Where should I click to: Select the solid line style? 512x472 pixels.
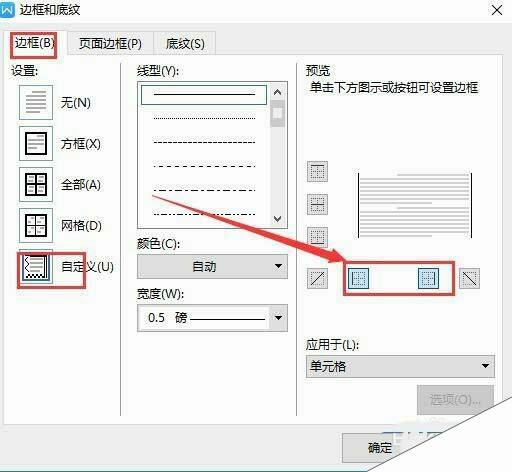(x=204, y=95)
